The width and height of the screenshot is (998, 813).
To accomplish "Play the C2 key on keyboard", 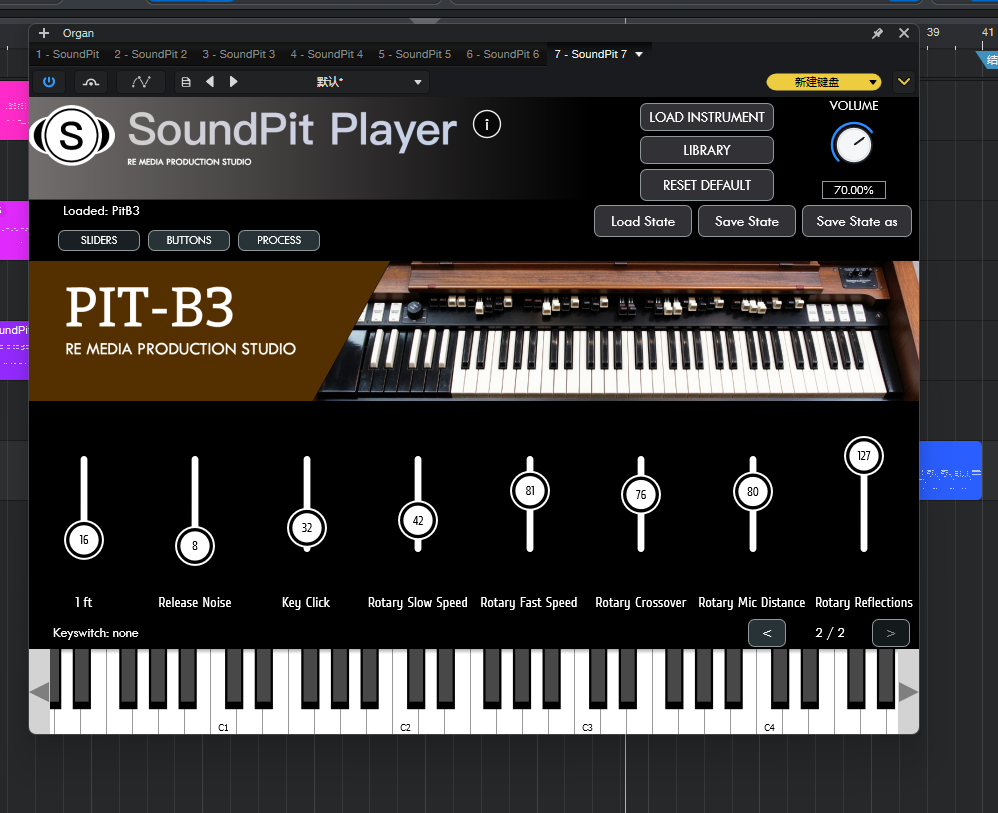I will pyautogui.click(x=405, y=721).
